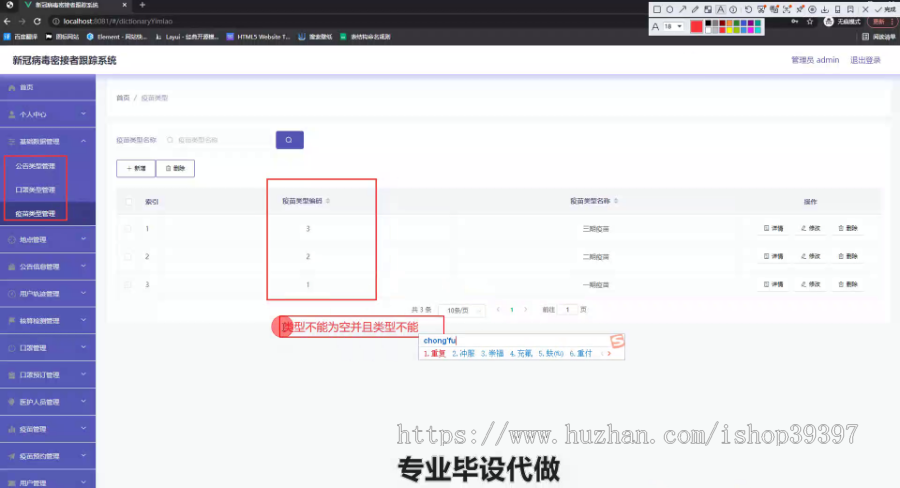Screen dimensions: 900x488
Task: Expand 个人中心 sidebar menu
Action: pos(48,114)
